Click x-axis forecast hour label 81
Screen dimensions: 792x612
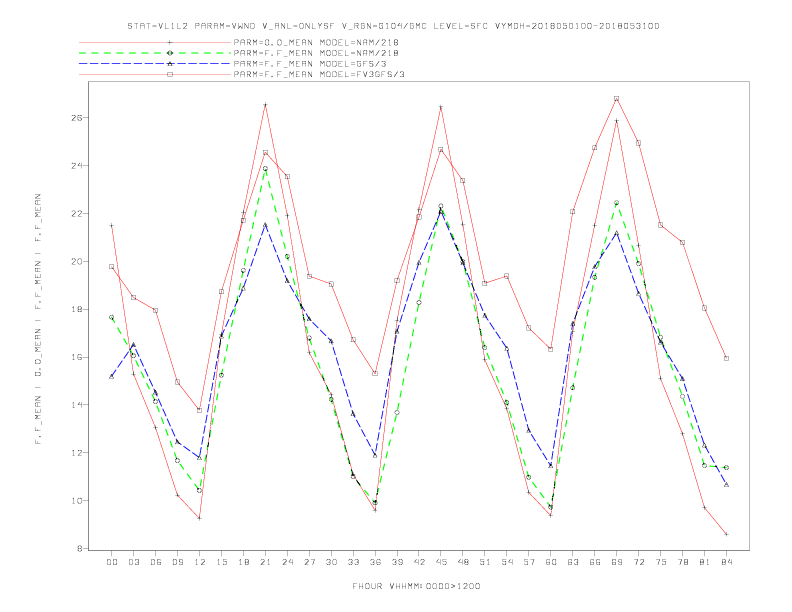(705, 562)
